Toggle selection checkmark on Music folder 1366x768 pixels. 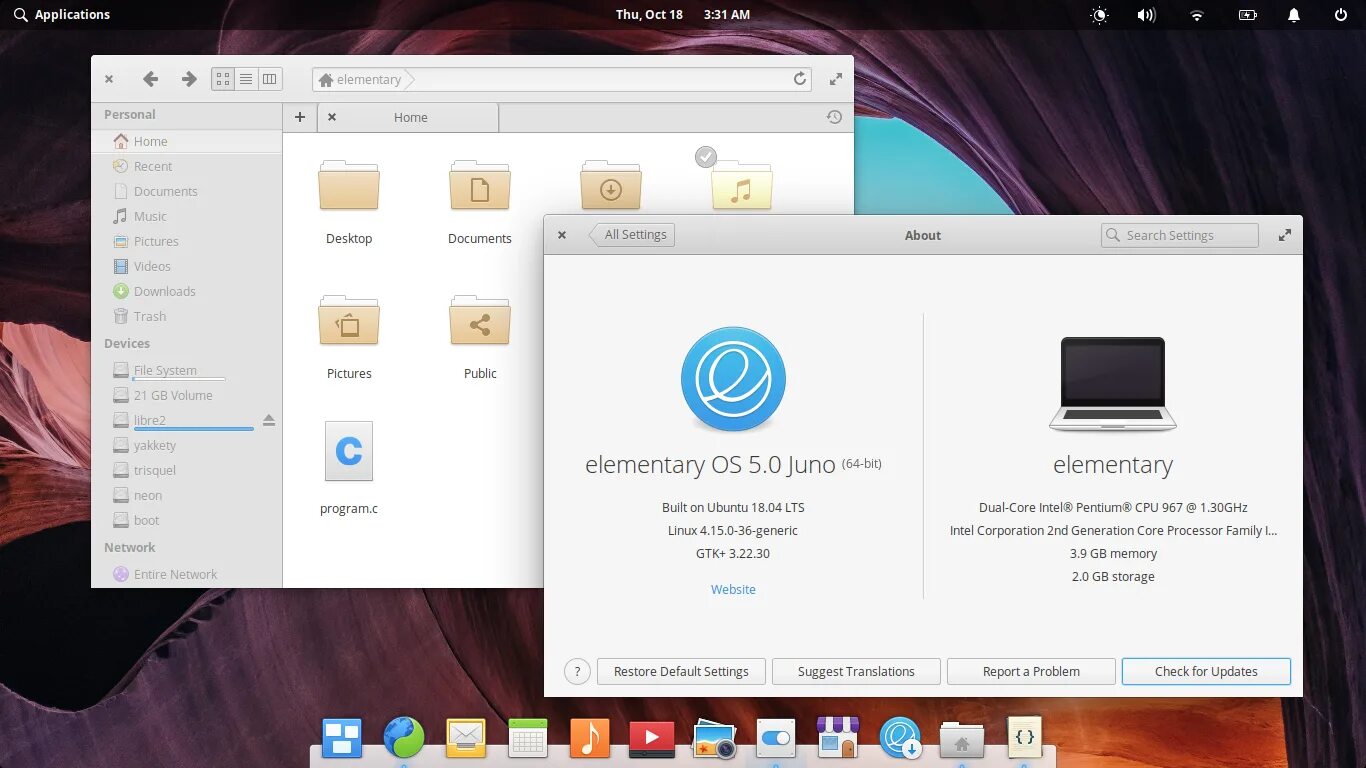click(706, 157)
